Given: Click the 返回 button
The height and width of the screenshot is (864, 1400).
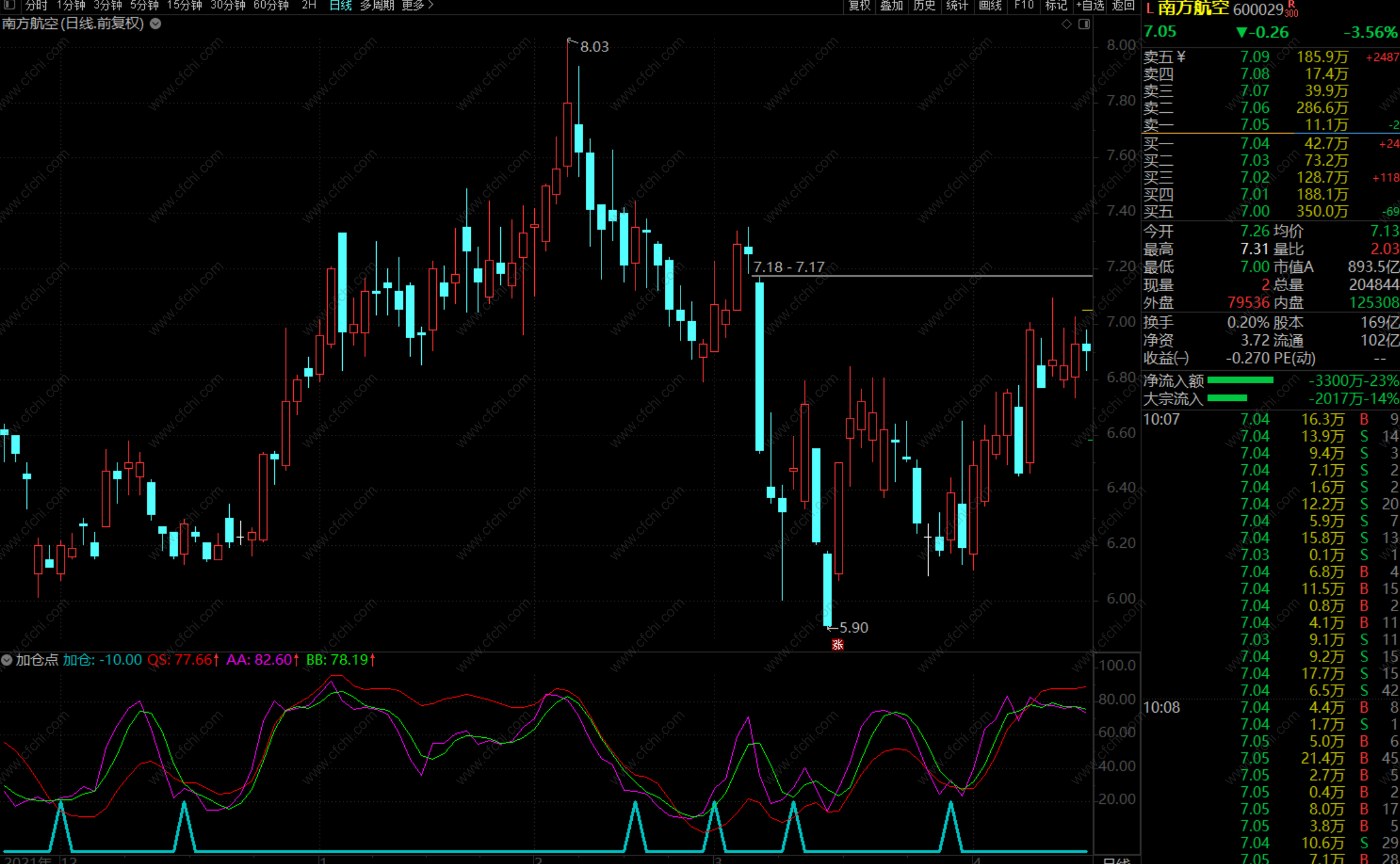Looking at the screenshot, I should (x=1123, y=5).
